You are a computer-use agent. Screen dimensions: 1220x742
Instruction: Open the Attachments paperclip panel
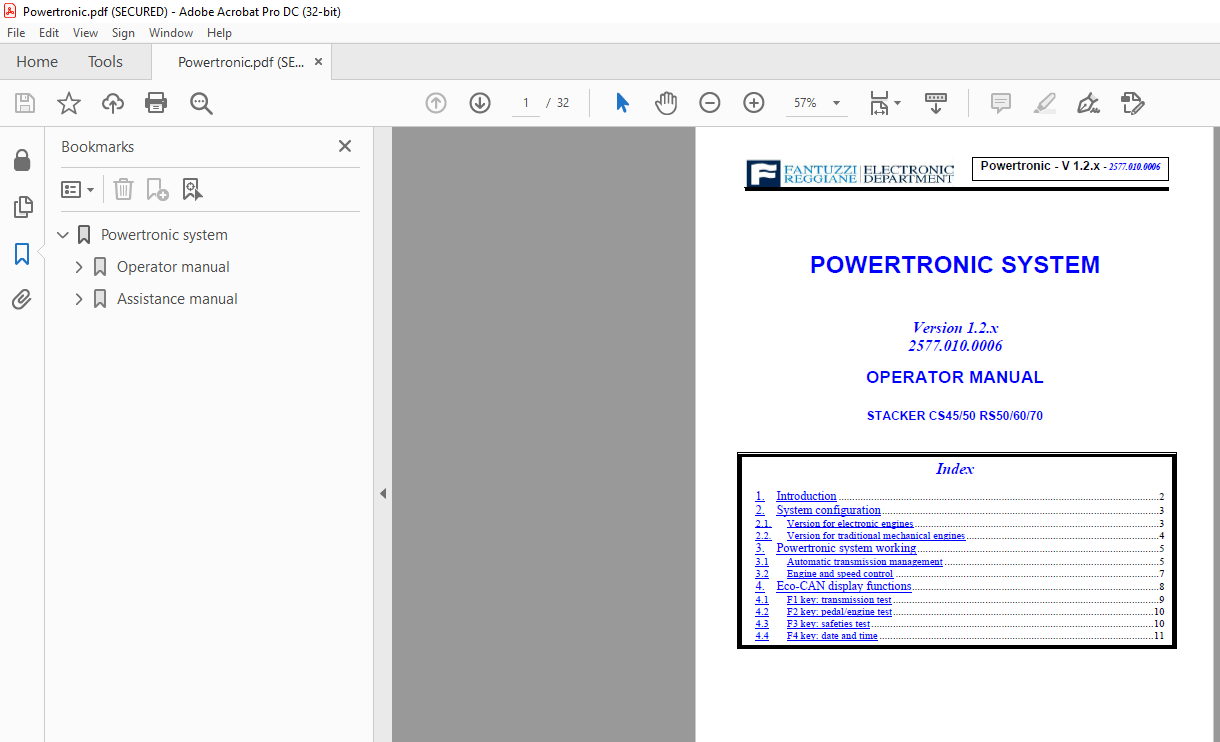pyautogui.click(x=22, y=299)
